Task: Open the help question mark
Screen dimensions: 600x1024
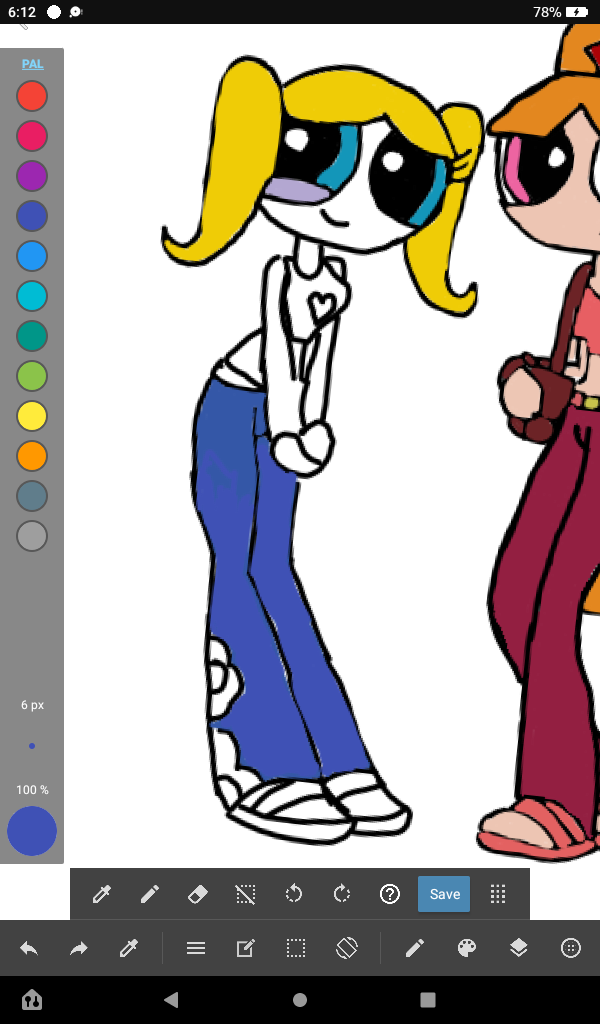Action: click(390, 894)
